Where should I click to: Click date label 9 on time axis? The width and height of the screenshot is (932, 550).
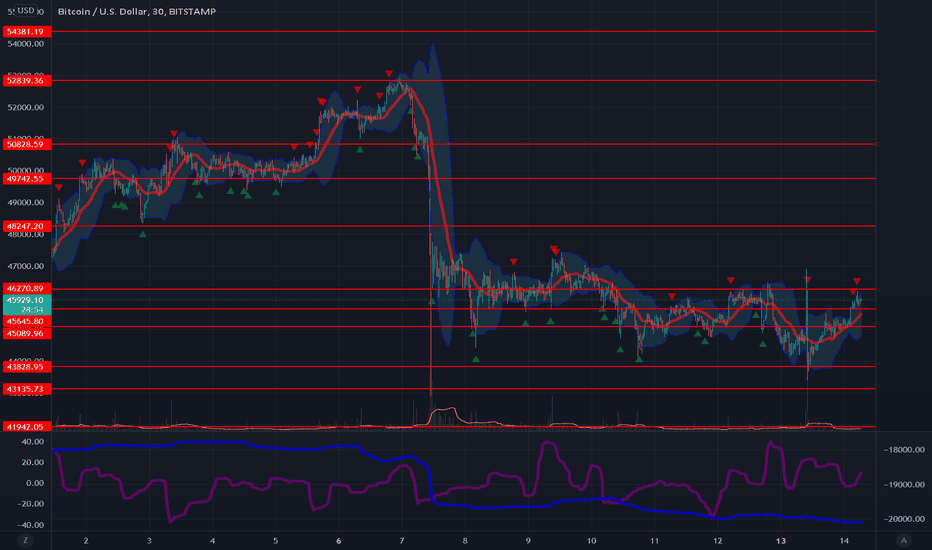coord(528,540)
